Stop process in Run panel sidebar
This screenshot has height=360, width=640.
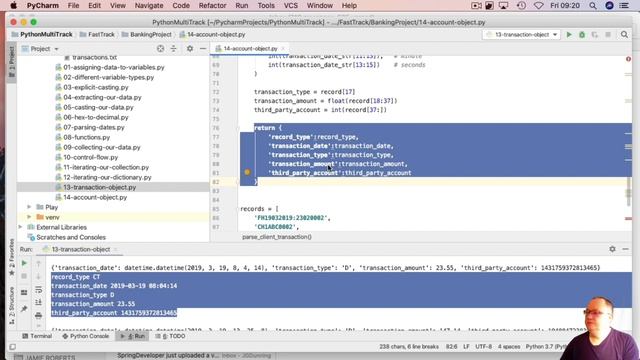[24, 276]
